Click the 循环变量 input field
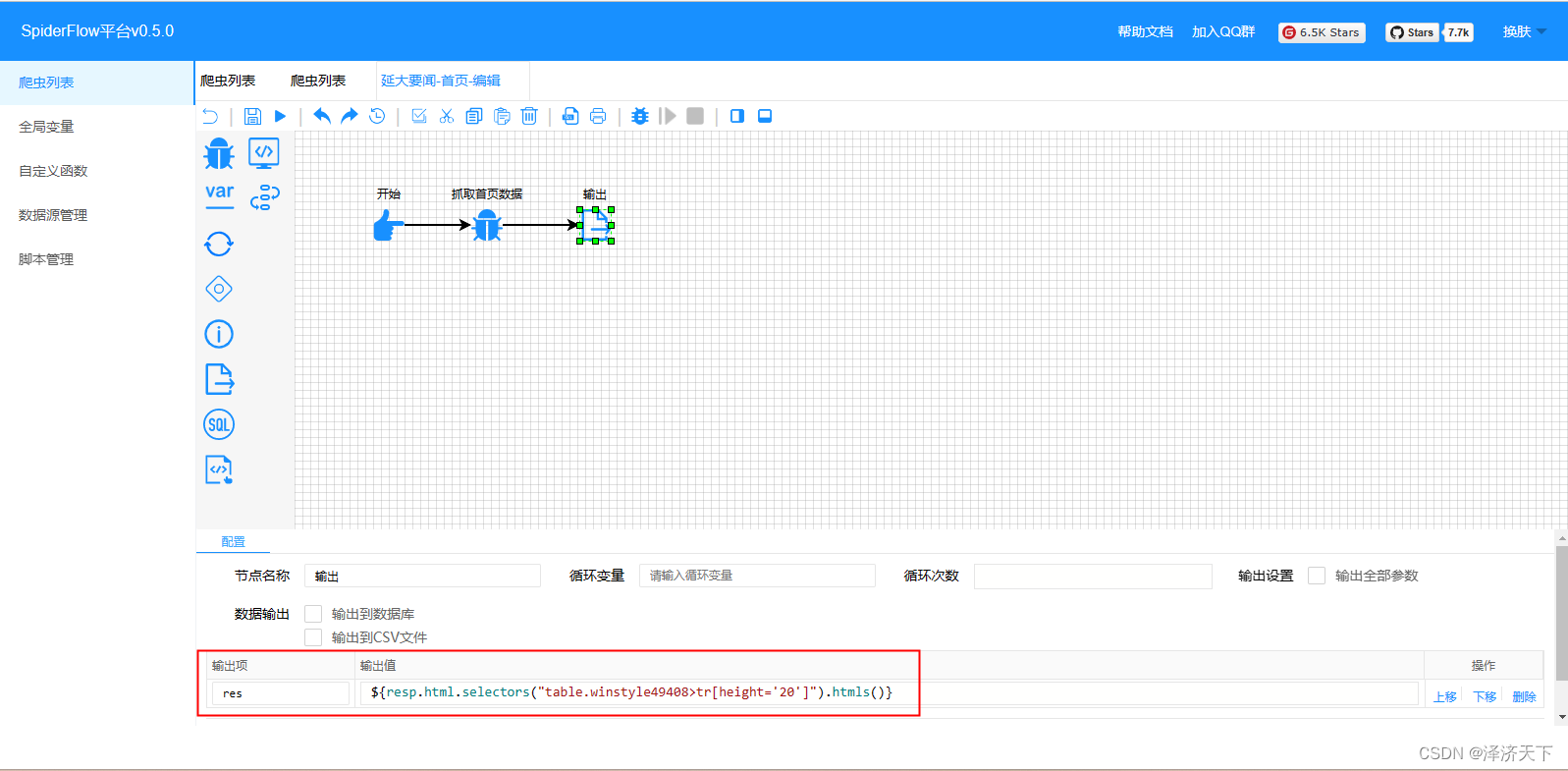This screenshot has height=771, width=1568. 757,576
